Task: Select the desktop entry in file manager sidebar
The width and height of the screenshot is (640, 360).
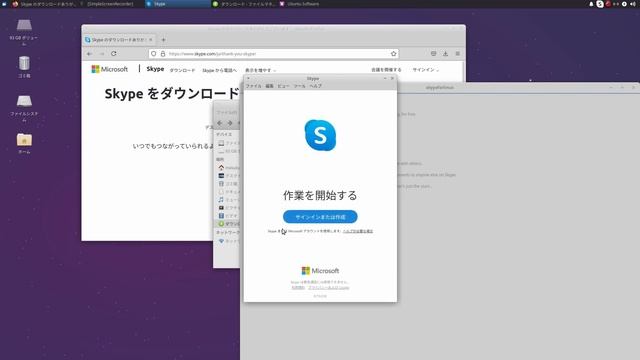Action: point(229,176)
